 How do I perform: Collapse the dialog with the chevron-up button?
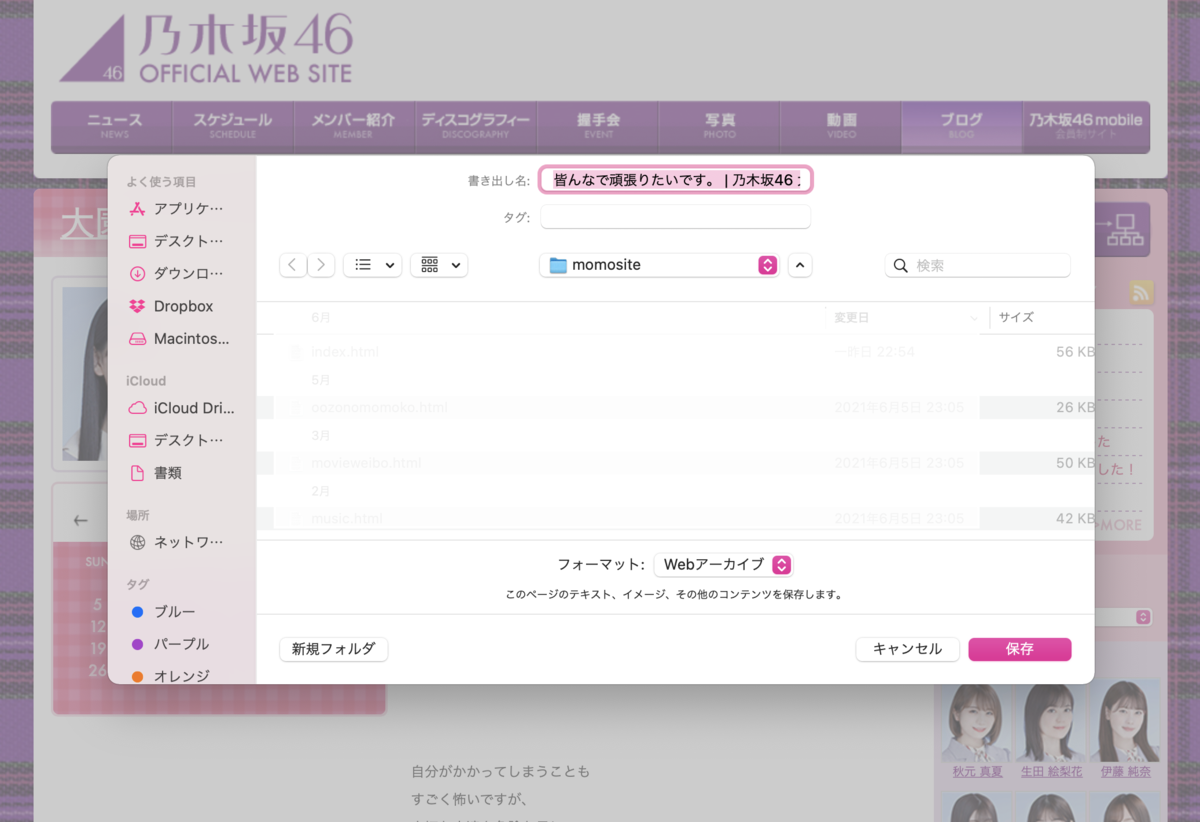[800, 265]
